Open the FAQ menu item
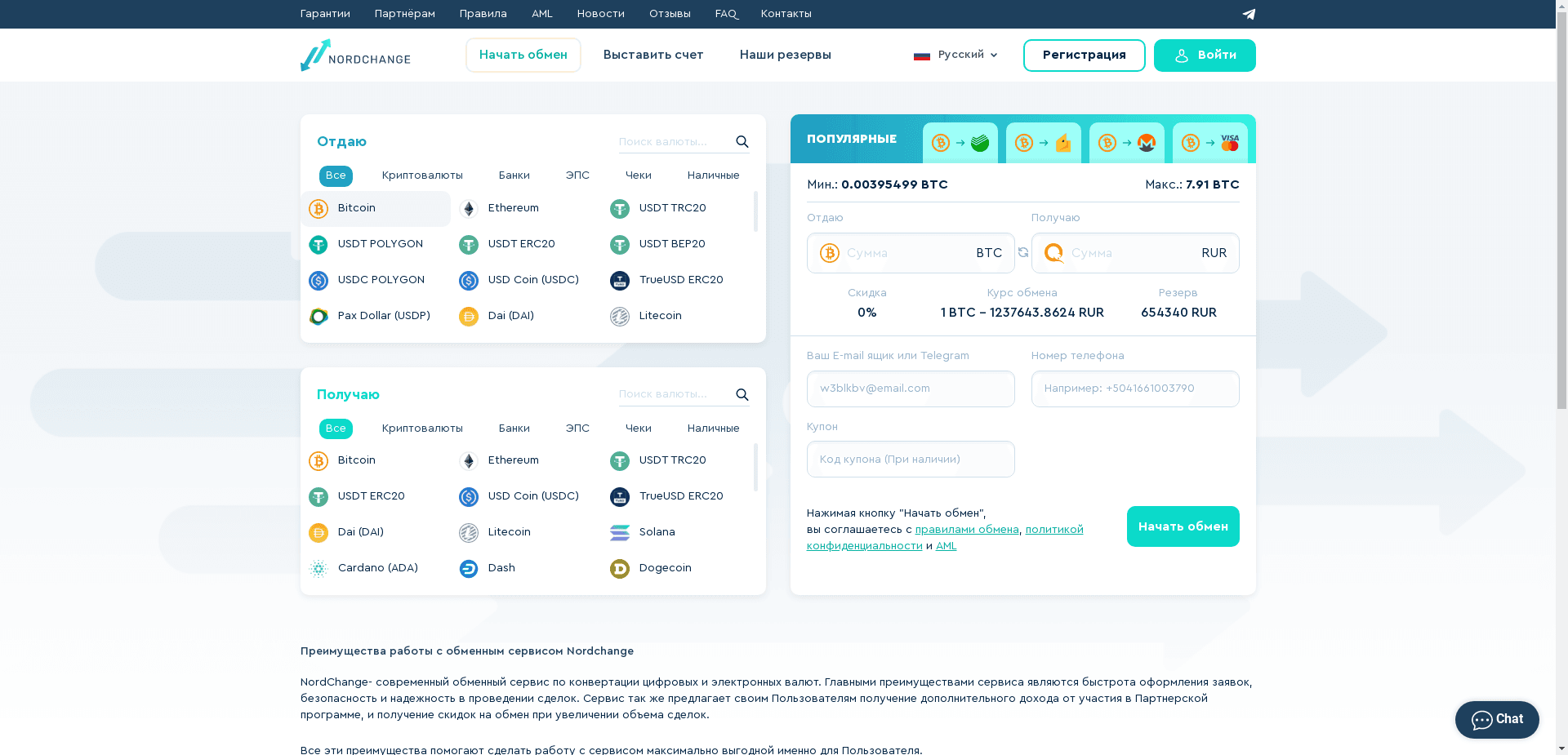 coord(725,14)
